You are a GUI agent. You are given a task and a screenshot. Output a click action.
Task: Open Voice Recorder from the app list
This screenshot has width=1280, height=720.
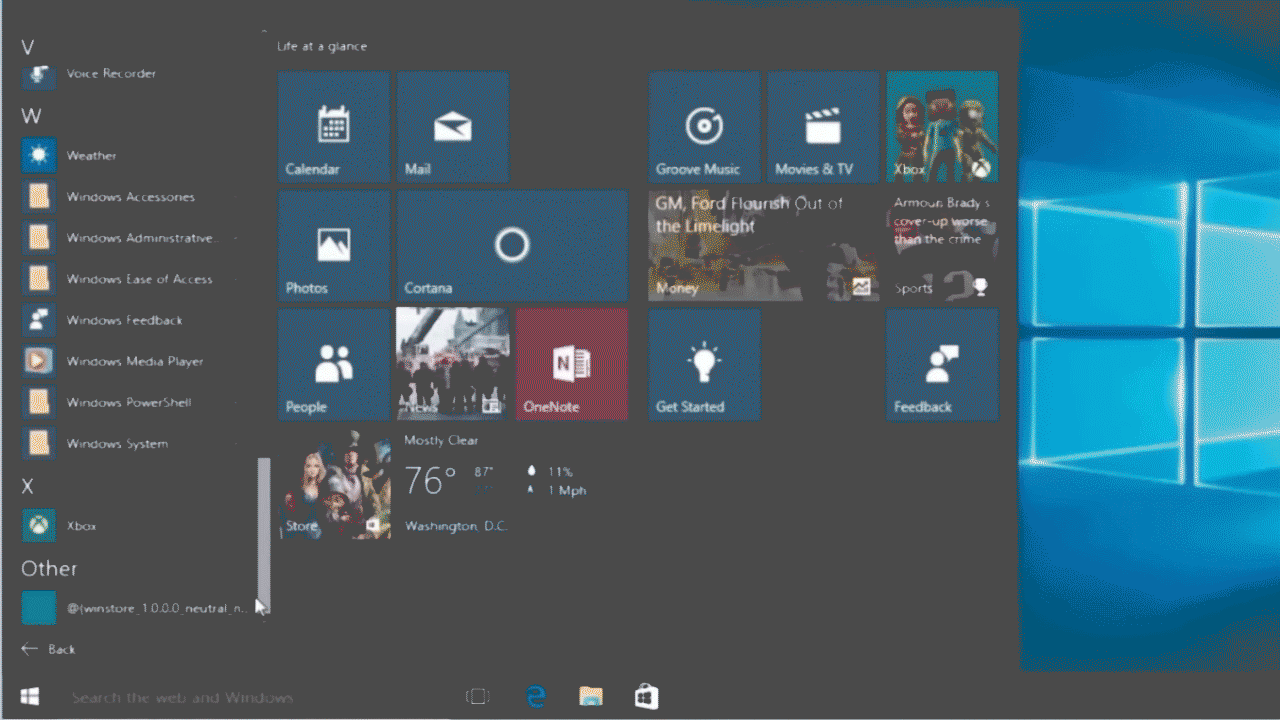[x=130, y=74]
